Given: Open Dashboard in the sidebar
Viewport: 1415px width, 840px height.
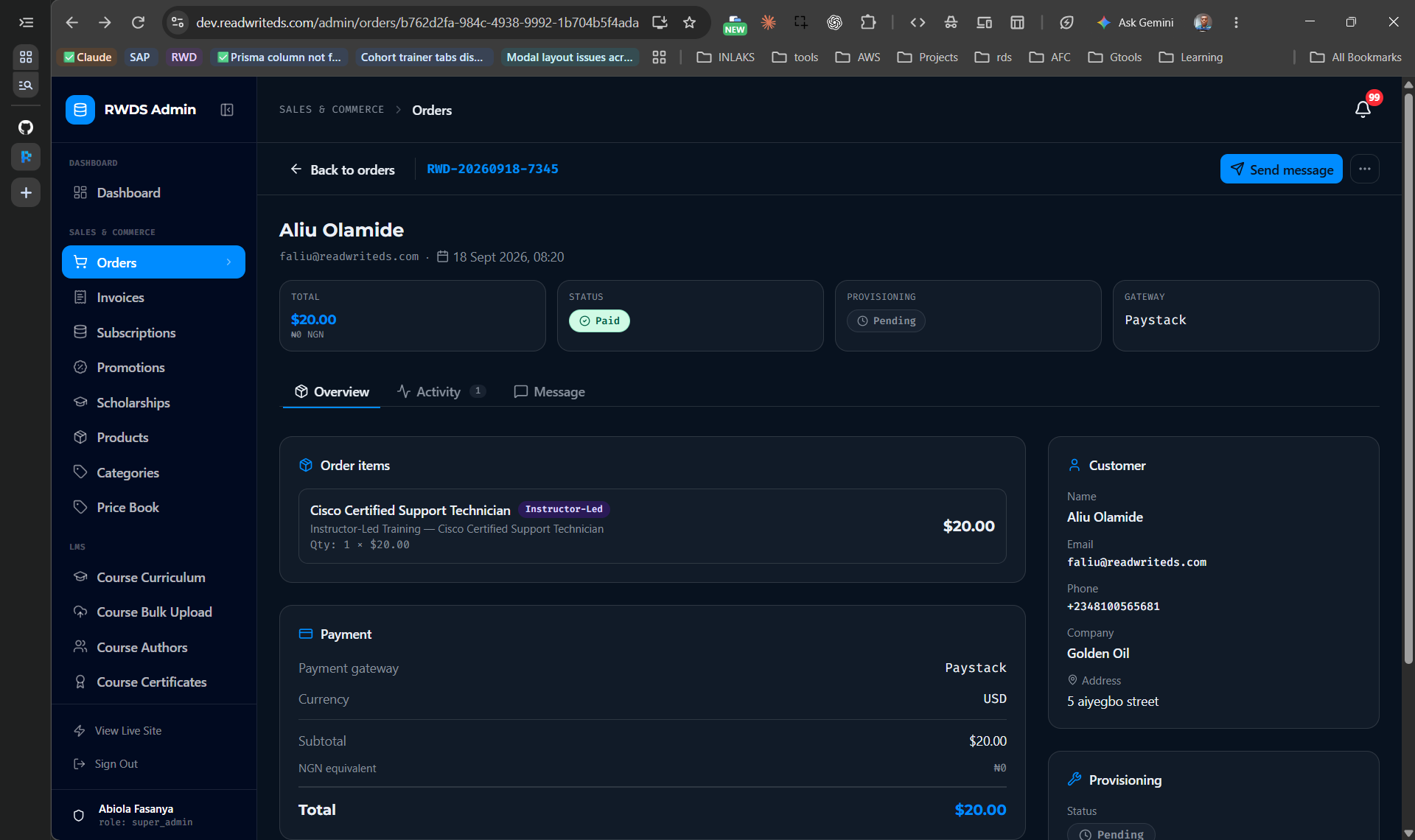Looking at the screenshot, I should point(153,193).
